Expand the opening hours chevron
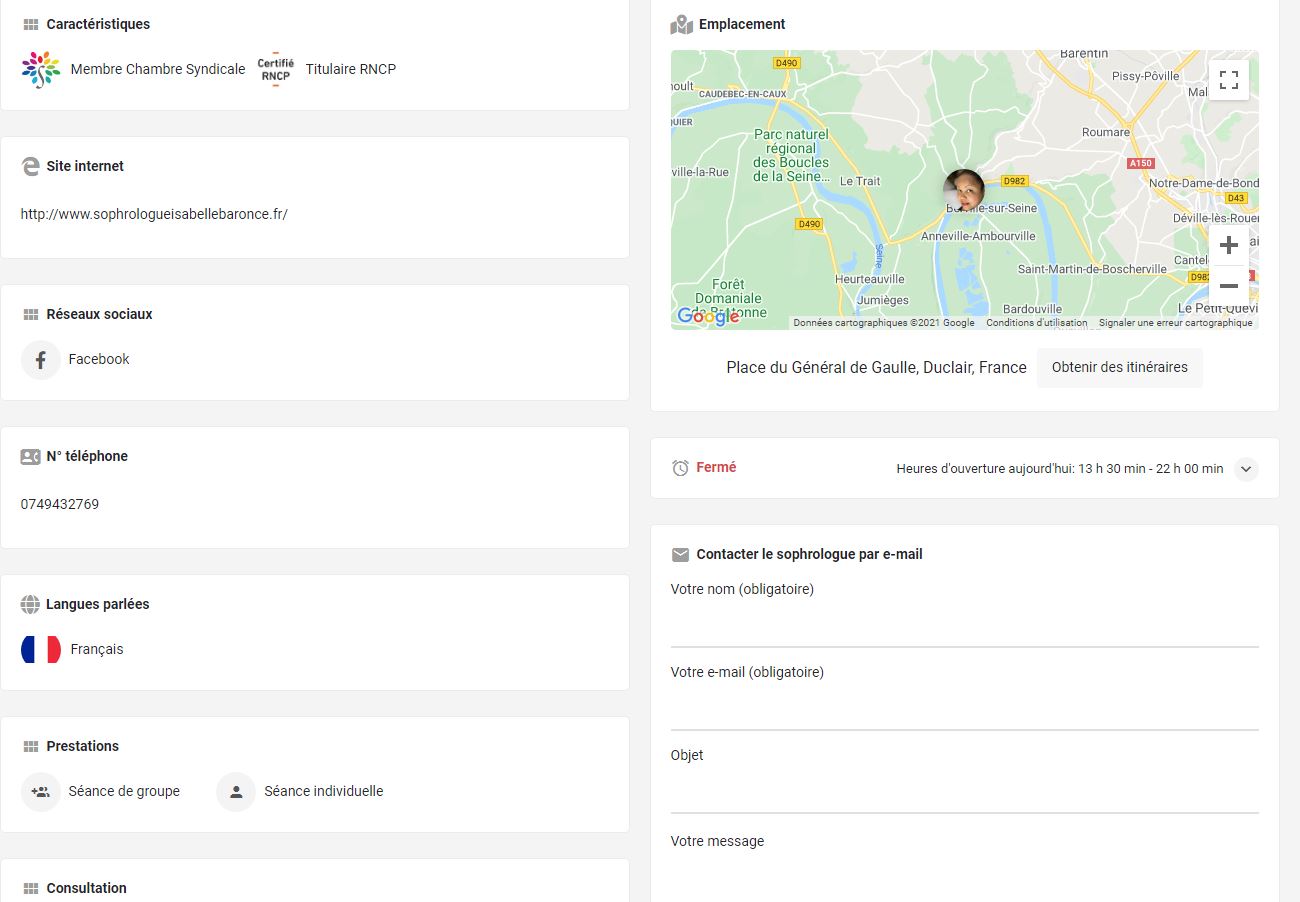The image size is (1300, 902). tap(1245, 469)
